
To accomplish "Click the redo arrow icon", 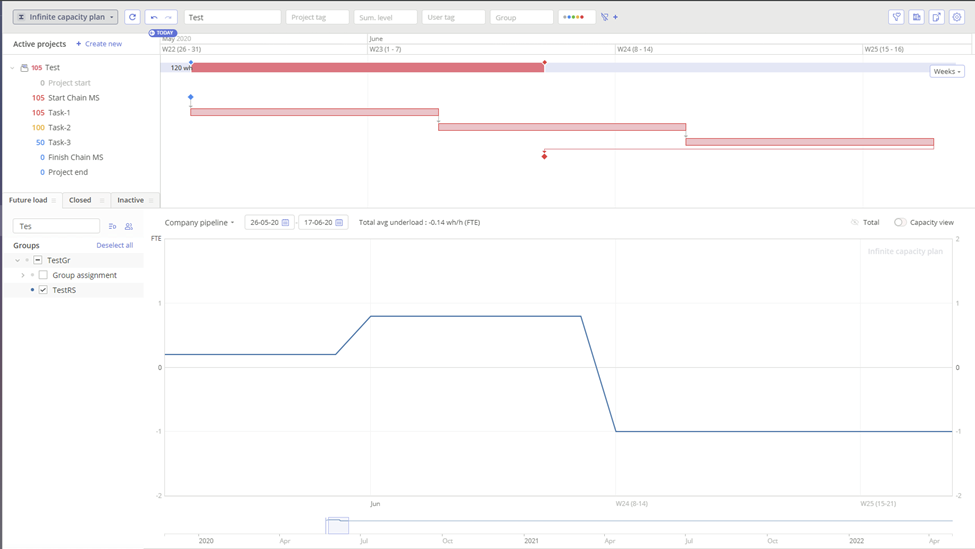I will coord(169,17).
